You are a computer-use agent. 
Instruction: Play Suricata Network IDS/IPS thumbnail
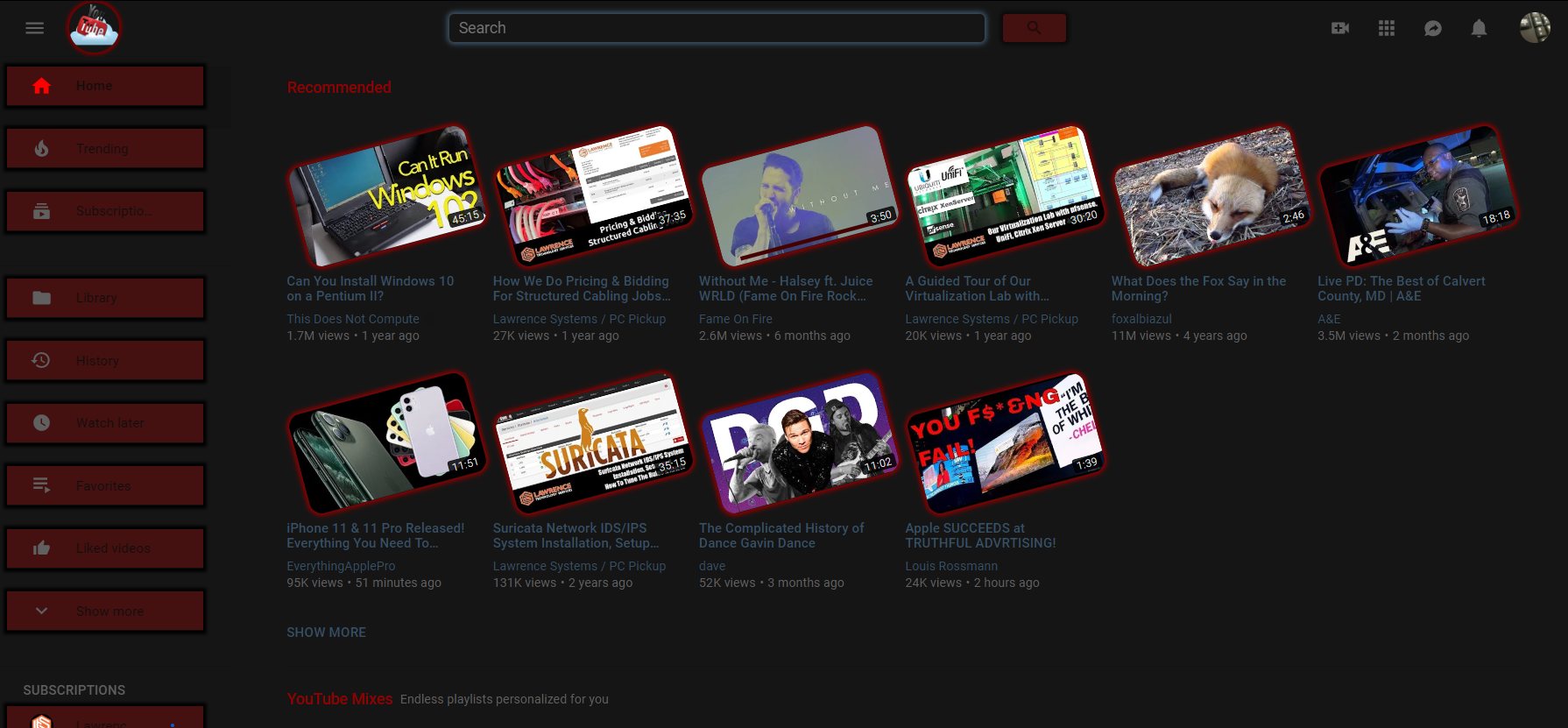click(592, 442)
